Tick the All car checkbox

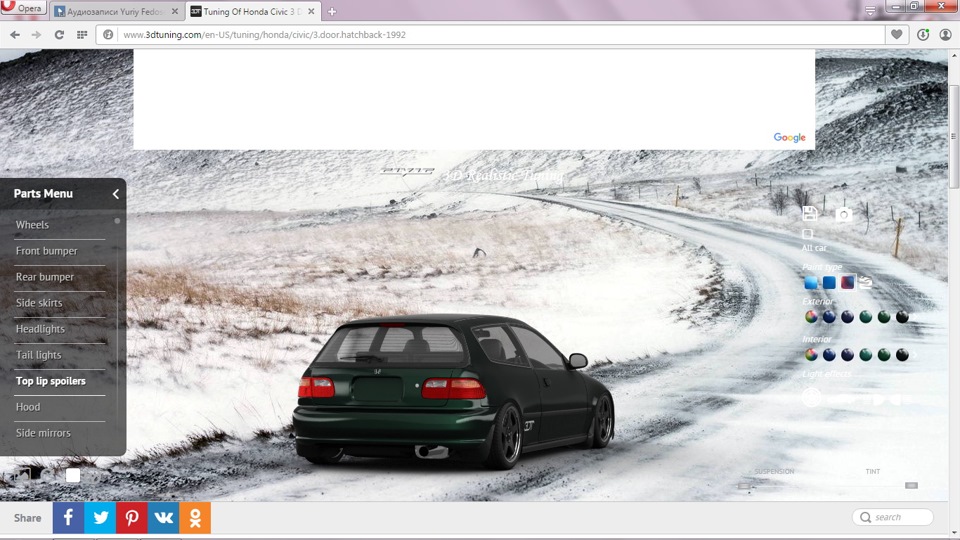coord(808,234)
